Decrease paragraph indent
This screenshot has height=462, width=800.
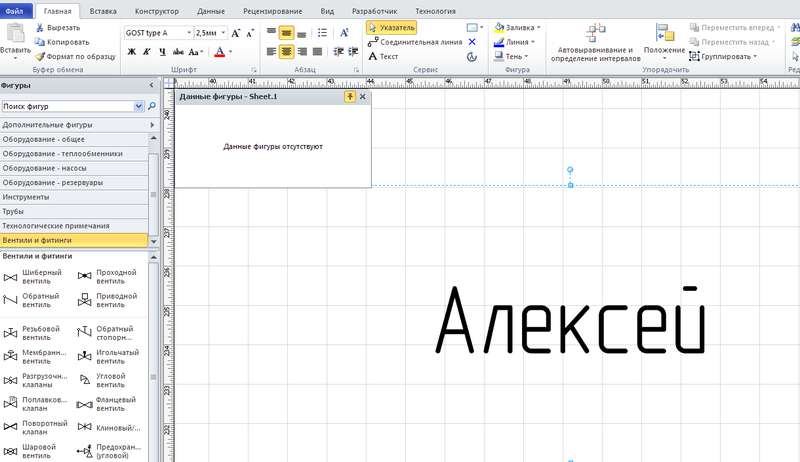(x=338, y=52)
